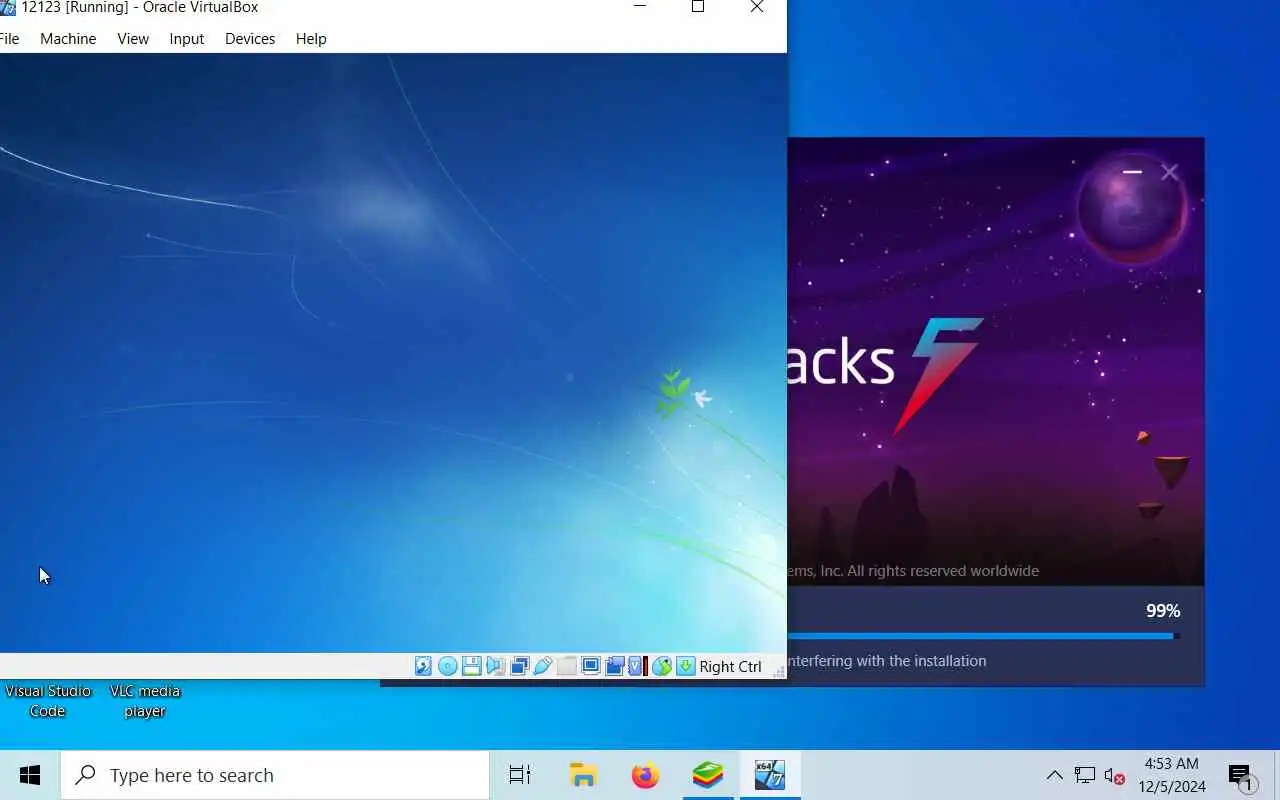Viewport: 1280px width, 800px height.
Task: Open the Help menu
Action: pos(311,39)
